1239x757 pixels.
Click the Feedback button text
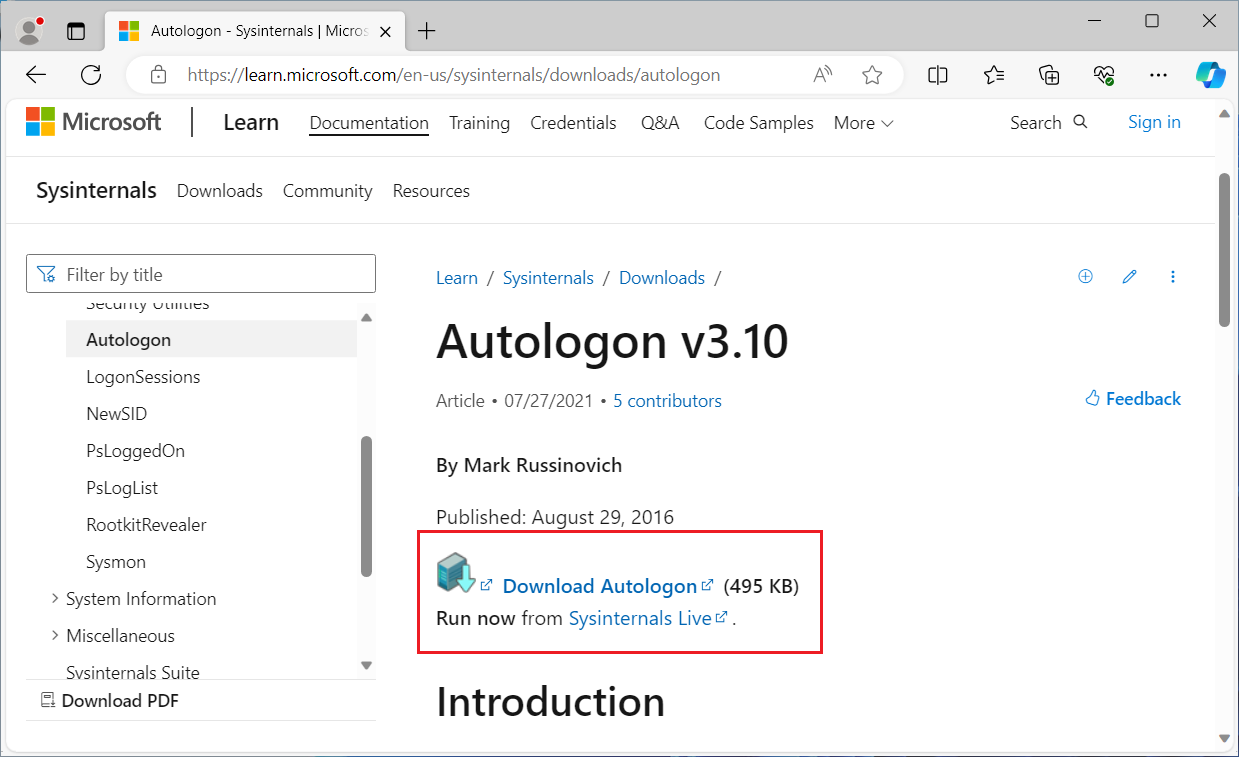(x=1143, y=399)
